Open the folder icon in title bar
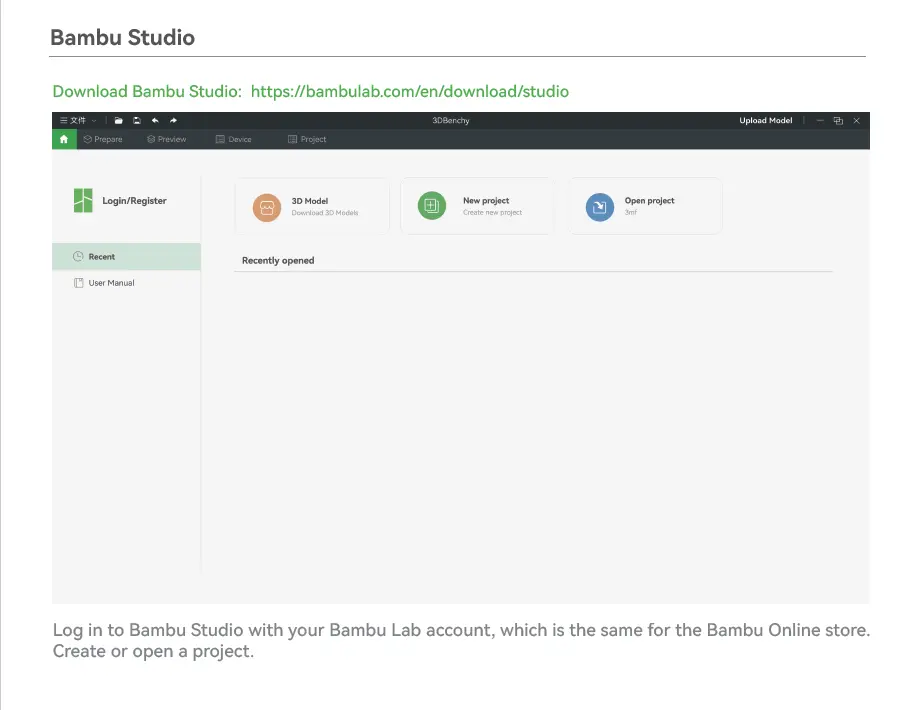 (118, 121)
